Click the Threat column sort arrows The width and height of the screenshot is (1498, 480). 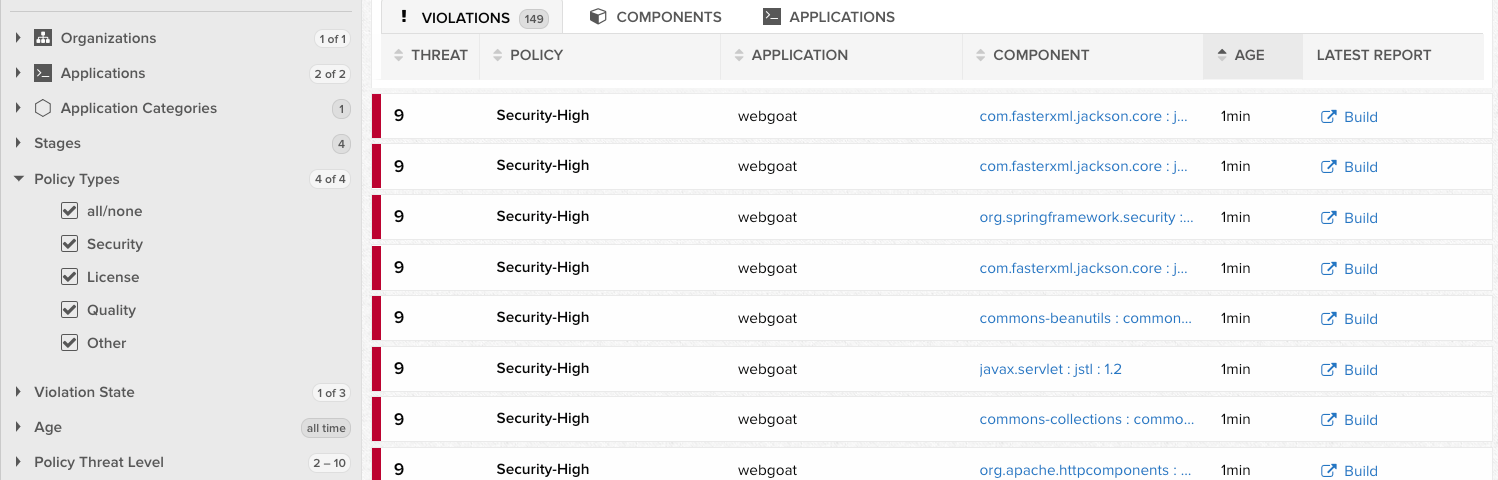tap(399, 56)
